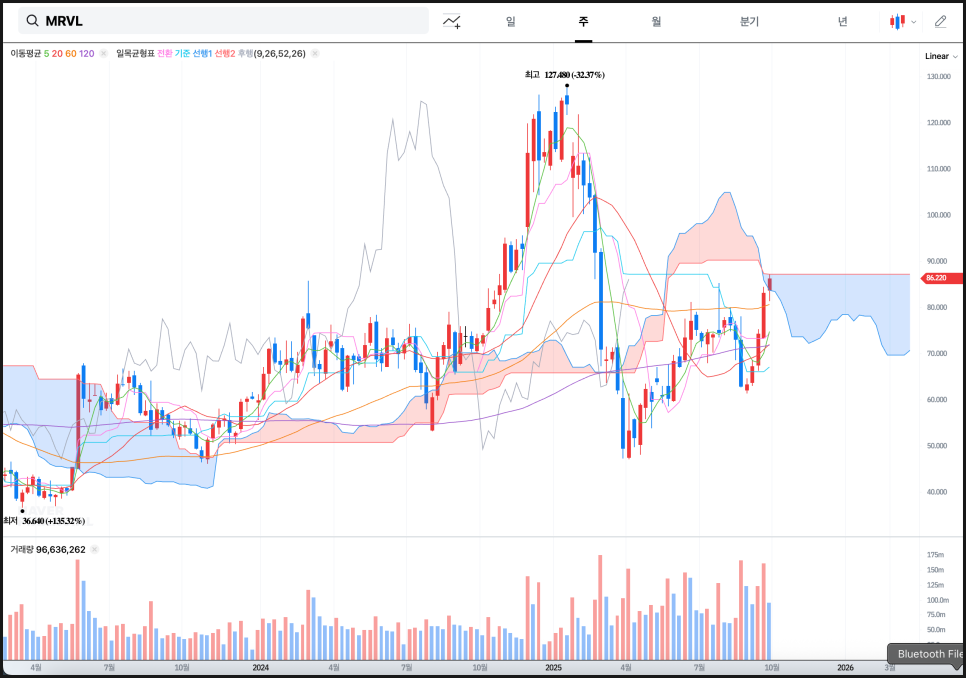Click the search magnifier icon

click(x=33, y=21)
